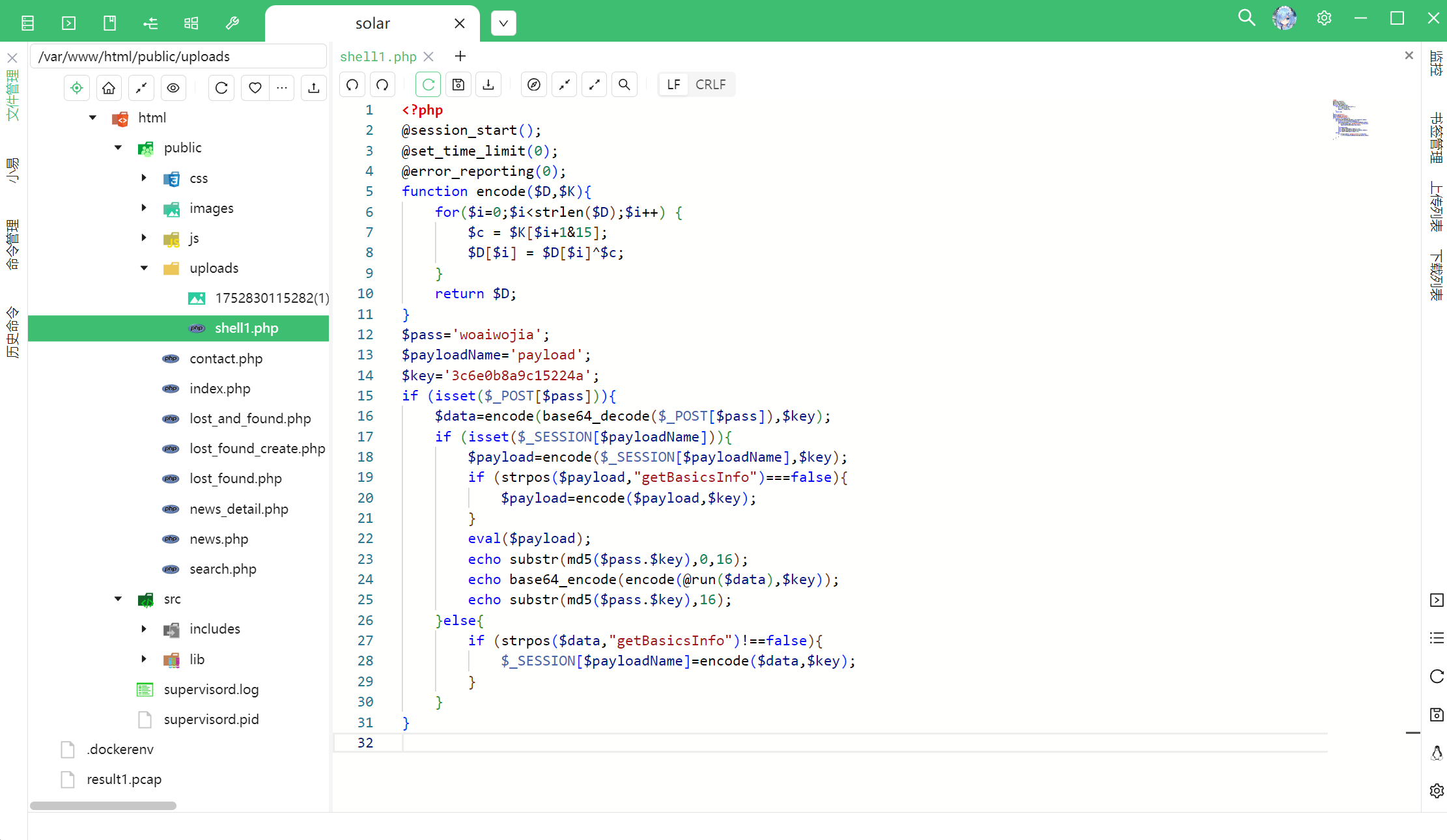Collapse the src folder
Image resolution: width=1447 pixels, height=840 pixels.
(118, 599)
